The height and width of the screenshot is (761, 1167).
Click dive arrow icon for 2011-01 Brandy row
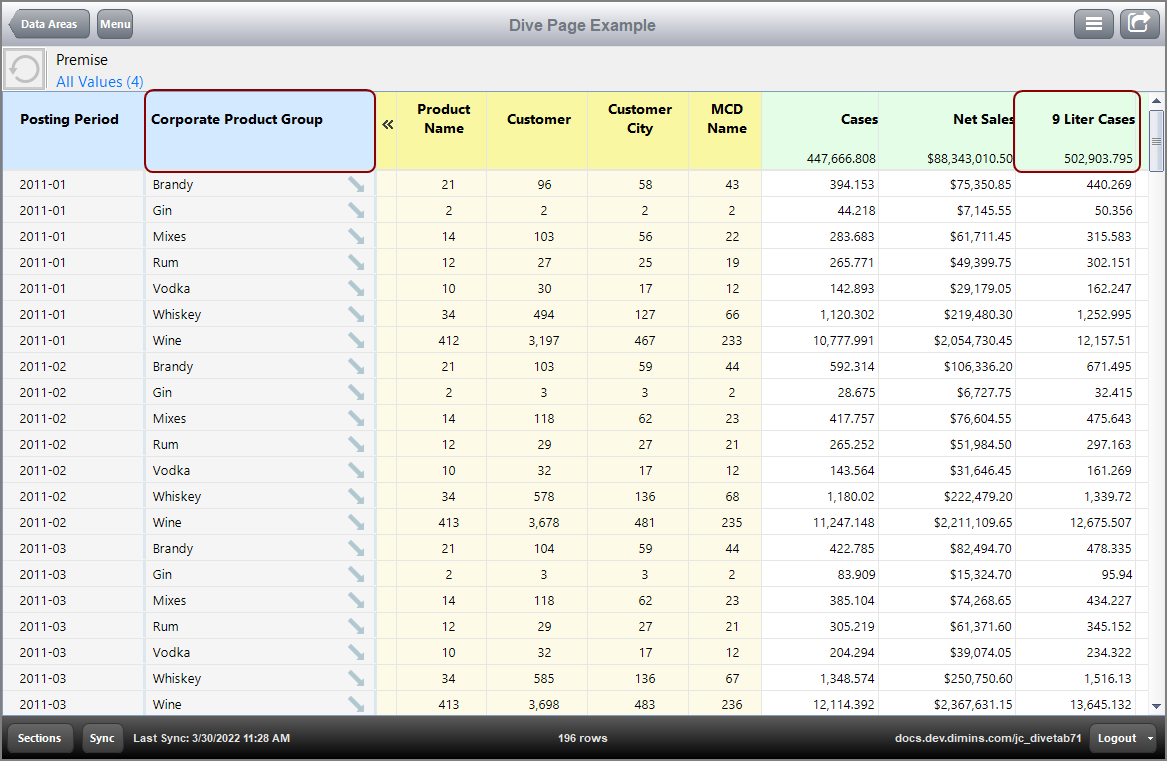coord(356,184)
